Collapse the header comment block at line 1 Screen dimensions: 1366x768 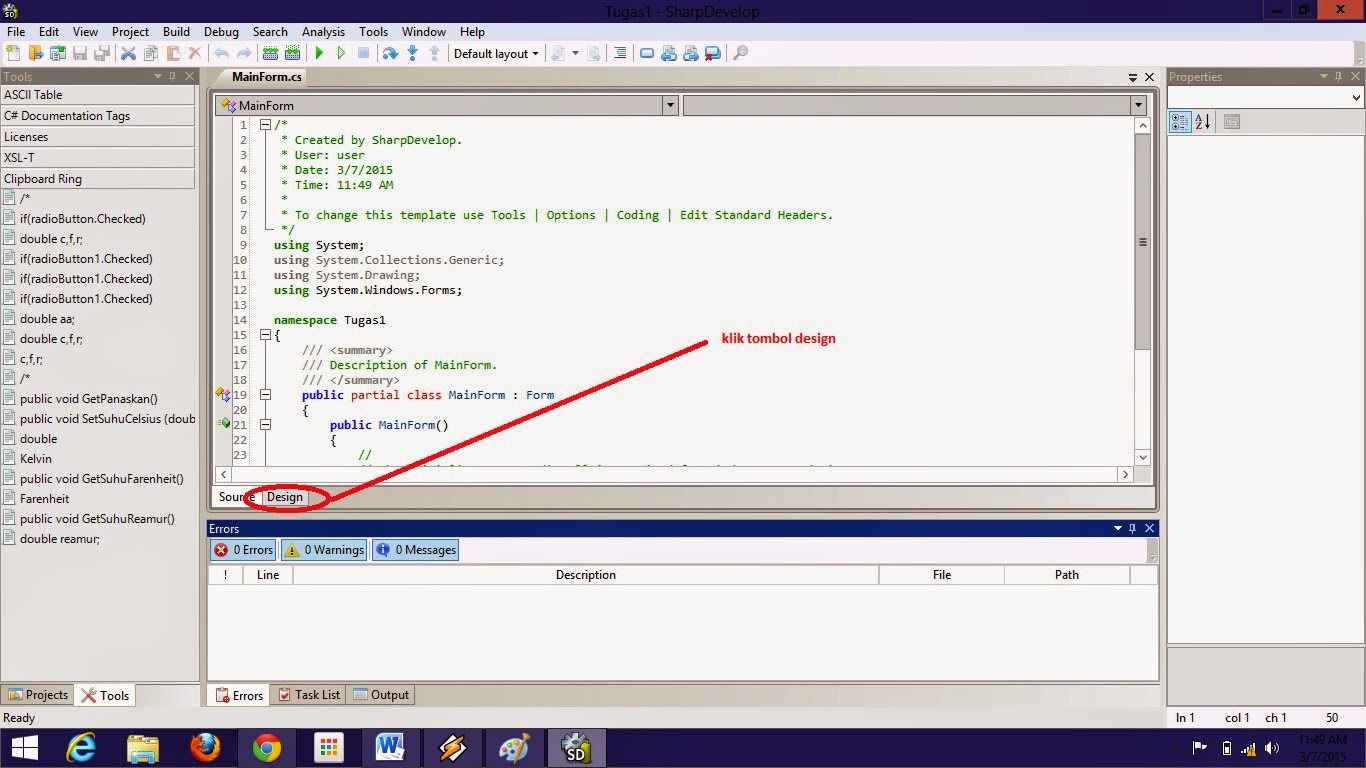point(265,125)
